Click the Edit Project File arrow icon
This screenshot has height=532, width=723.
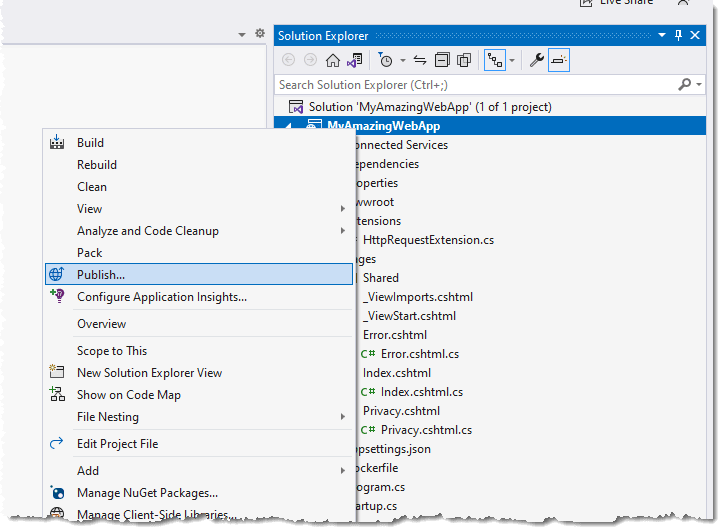tap(56, 443)
